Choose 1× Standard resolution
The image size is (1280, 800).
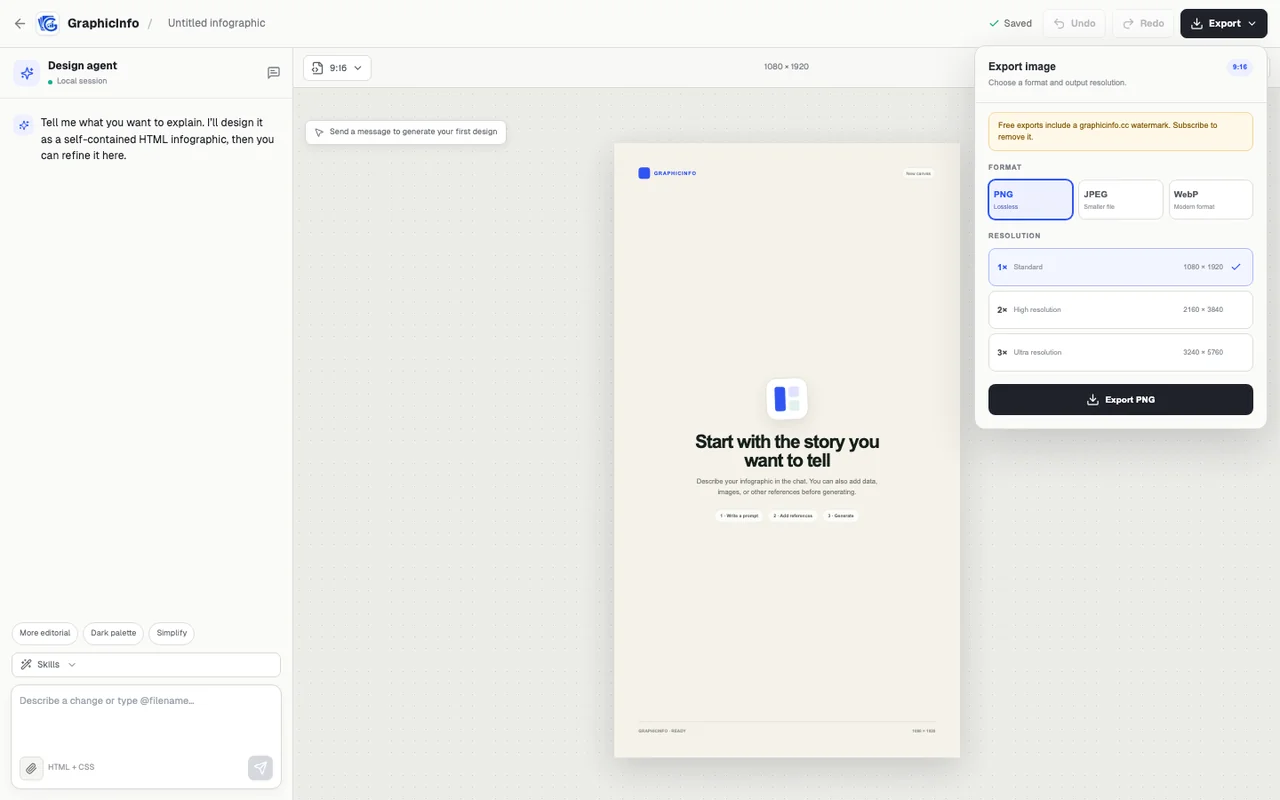pyautogui.click(x=1120, y=267)
